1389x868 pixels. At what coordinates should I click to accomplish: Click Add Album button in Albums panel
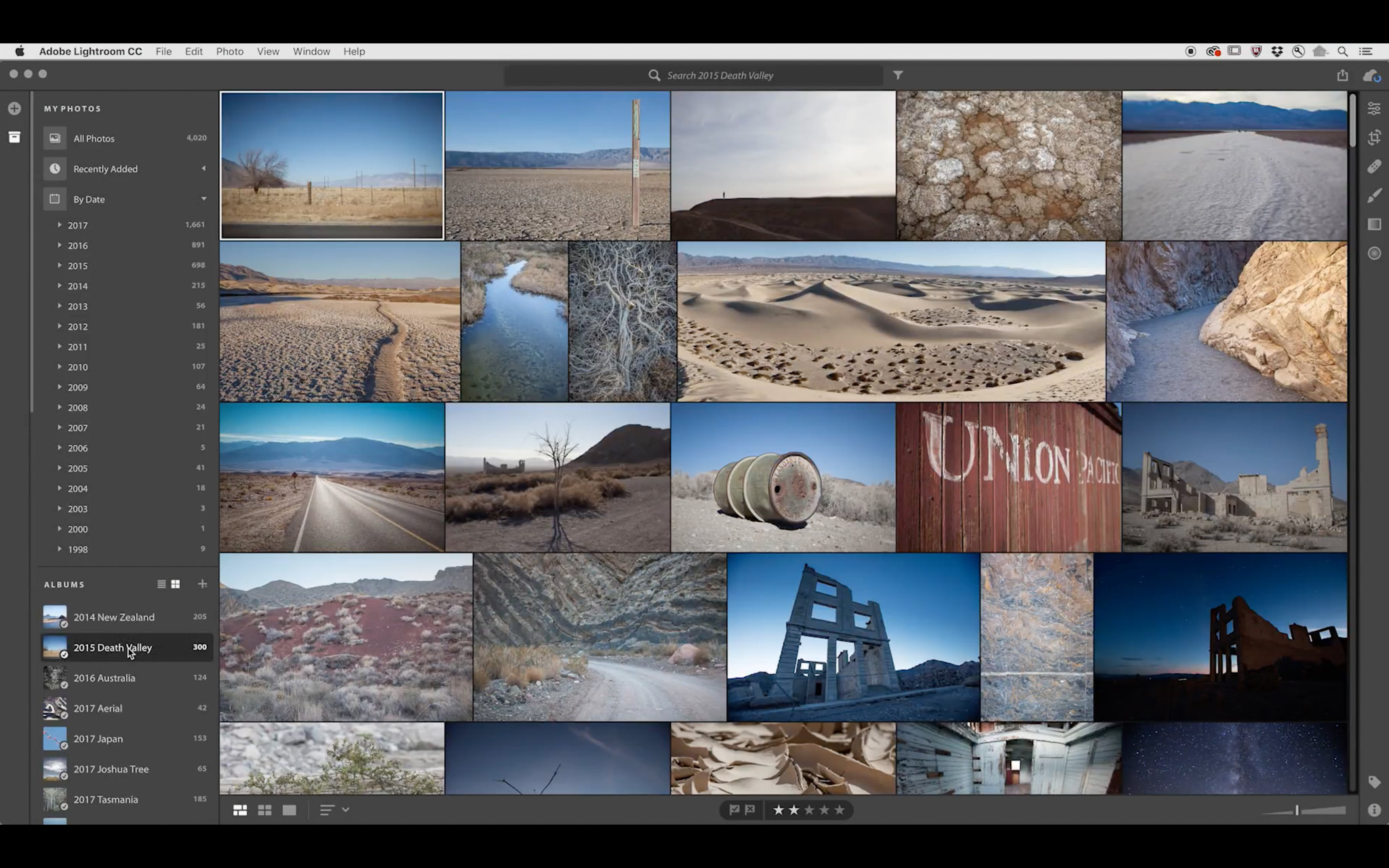201,584
